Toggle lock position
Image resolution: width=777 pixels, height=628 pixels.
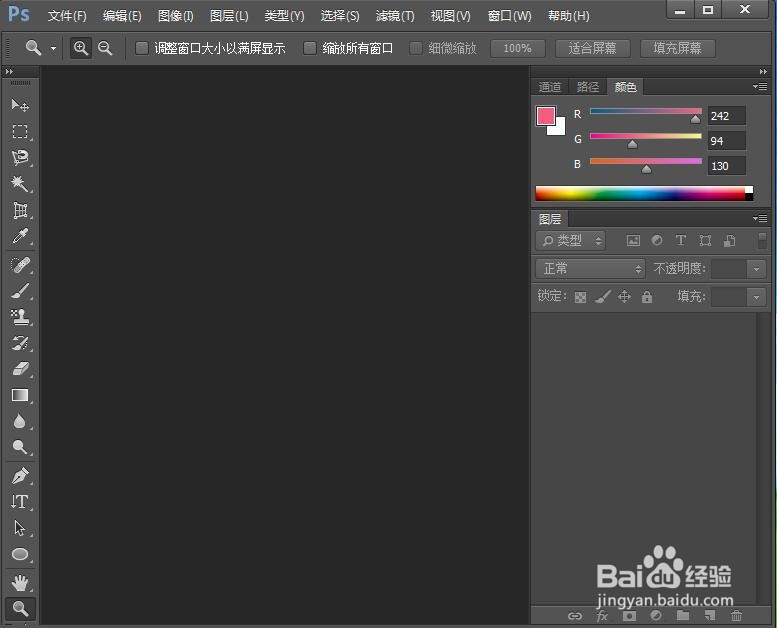point(624,297)
